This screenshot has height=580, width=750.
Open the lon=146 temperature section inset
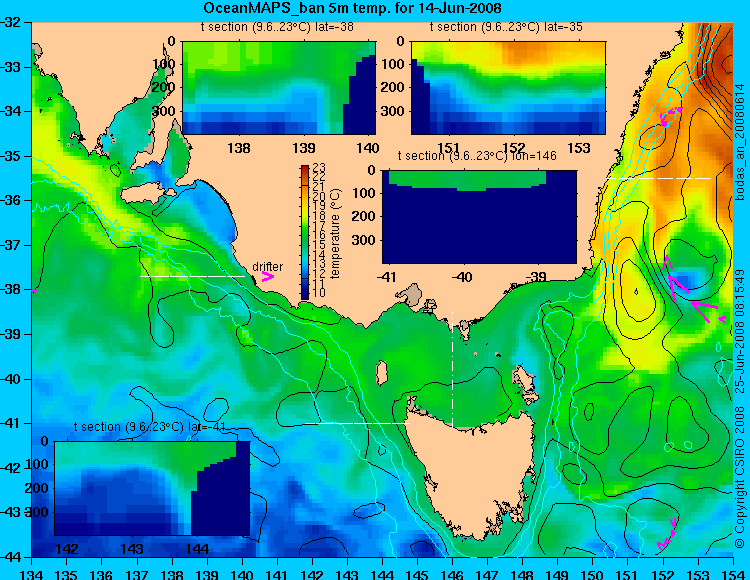pyautogui.click(x=479, y=217)
